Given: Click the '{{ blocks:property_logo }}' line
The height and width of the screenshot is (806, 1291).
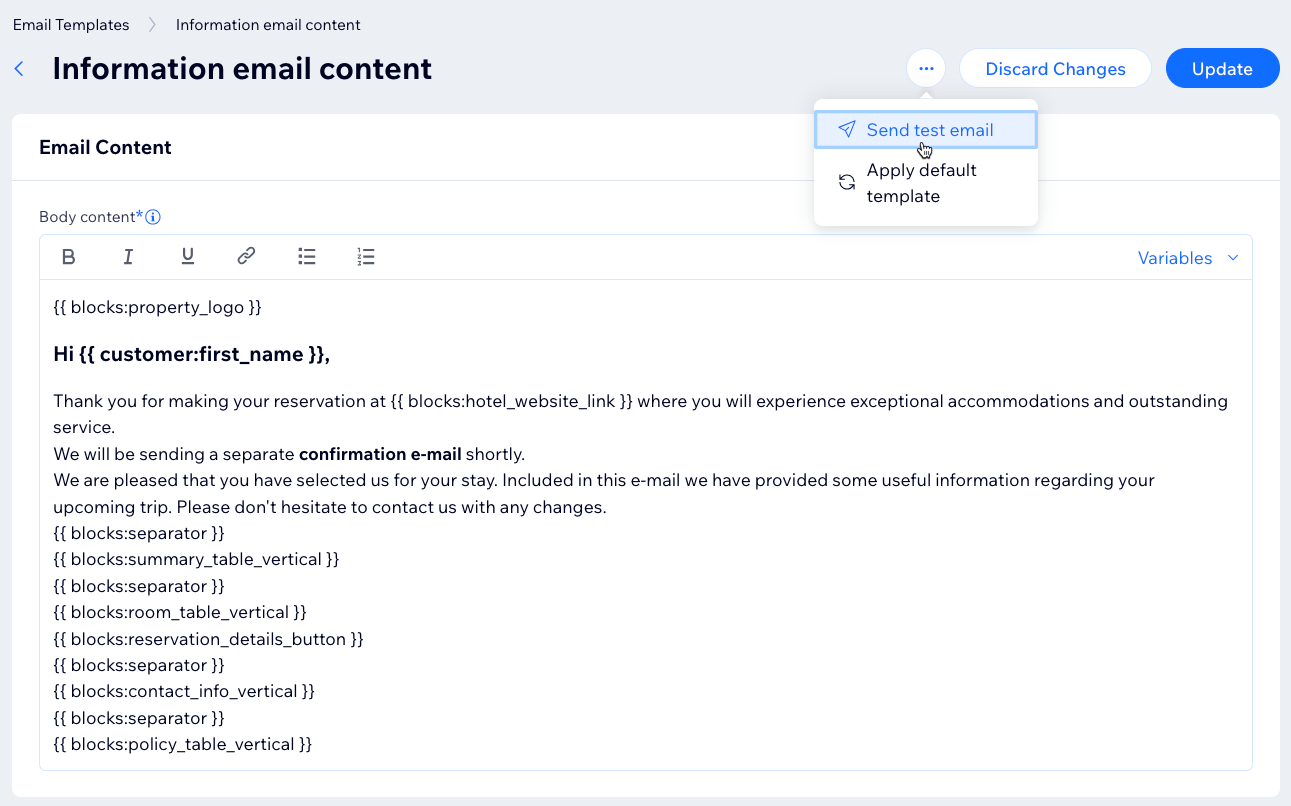Looking at the screenshot, I should pos(157,307).
